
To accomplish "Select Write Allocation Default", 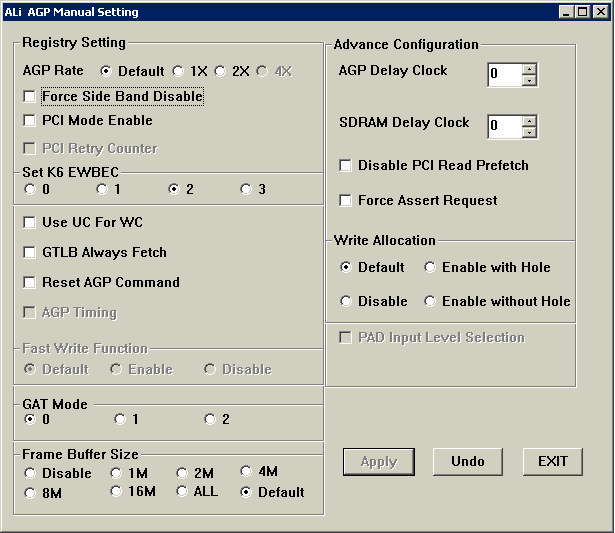I will coord(346,267).
